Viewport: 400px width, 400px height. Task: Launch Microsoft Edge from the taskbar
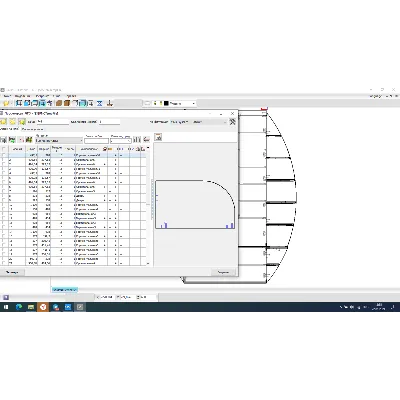[x=19, y=307]
